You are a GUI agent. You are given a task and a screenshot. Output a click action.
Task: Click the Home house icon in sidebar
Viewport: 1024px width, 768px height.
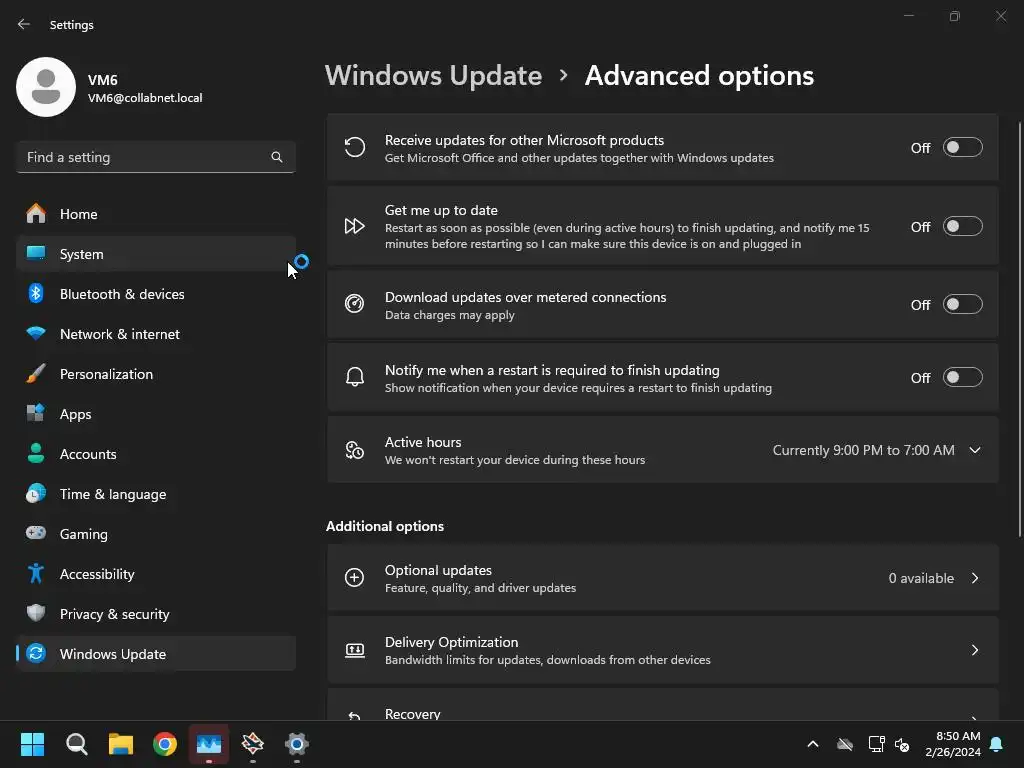(x=36, y=214)
